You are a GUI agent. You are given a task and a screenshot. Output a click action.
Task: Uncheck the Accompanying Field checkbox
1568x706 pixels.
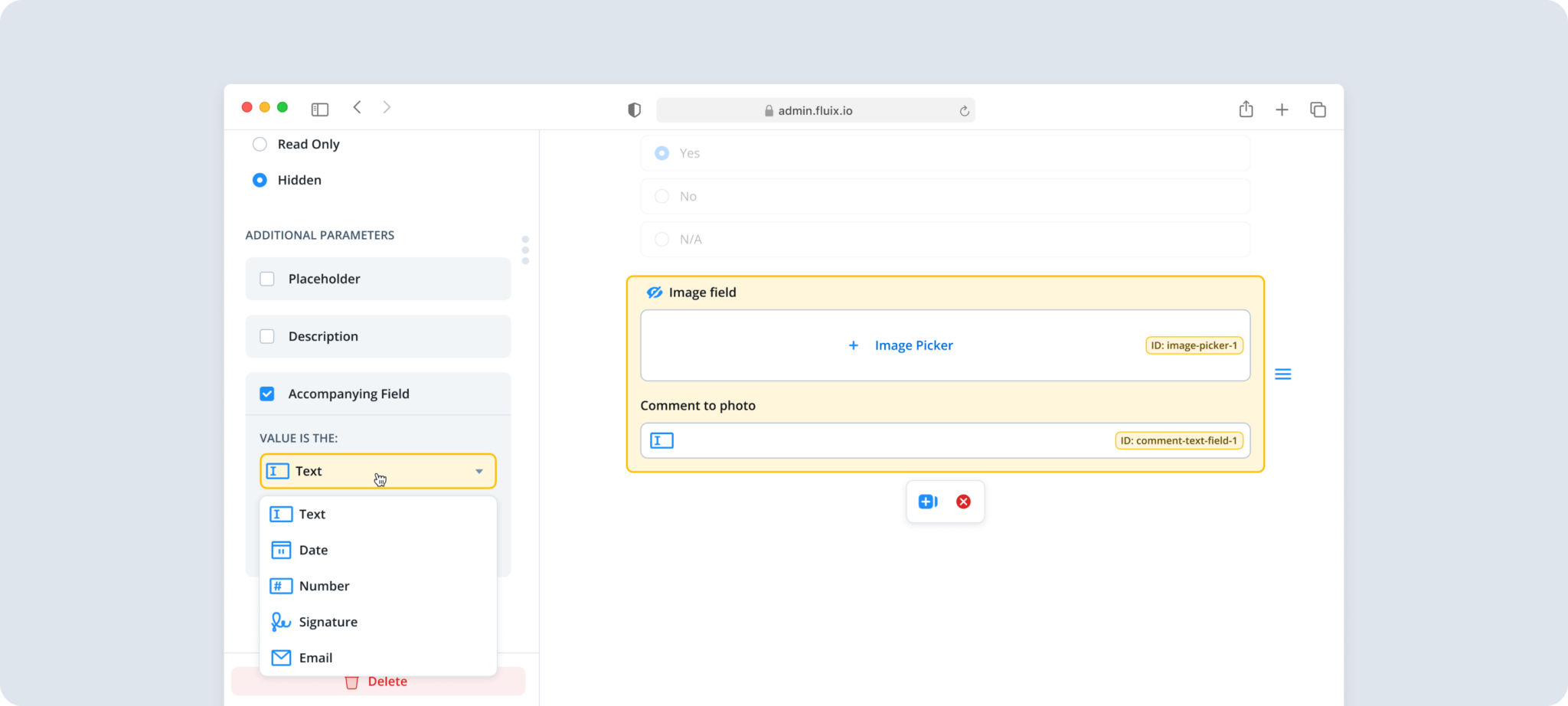pos(266,394)
